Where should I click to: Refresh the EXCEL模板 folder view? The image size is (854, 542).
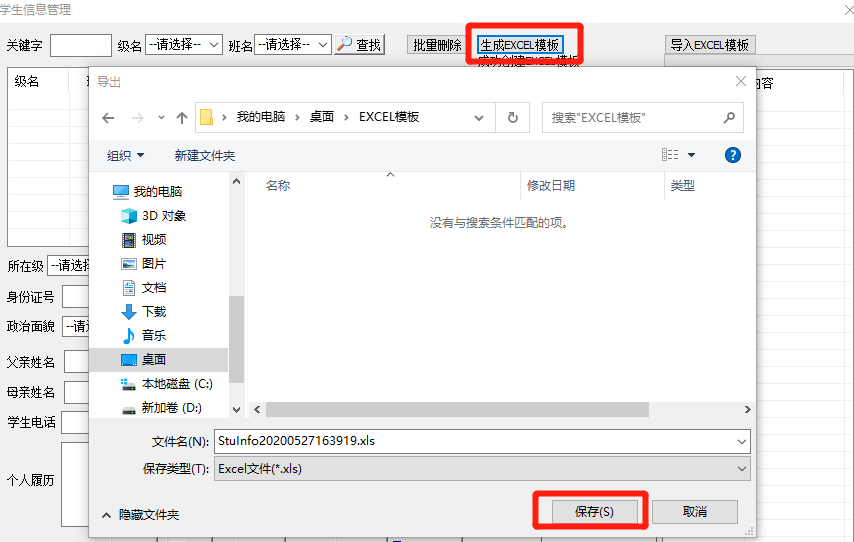pos(513,118)
